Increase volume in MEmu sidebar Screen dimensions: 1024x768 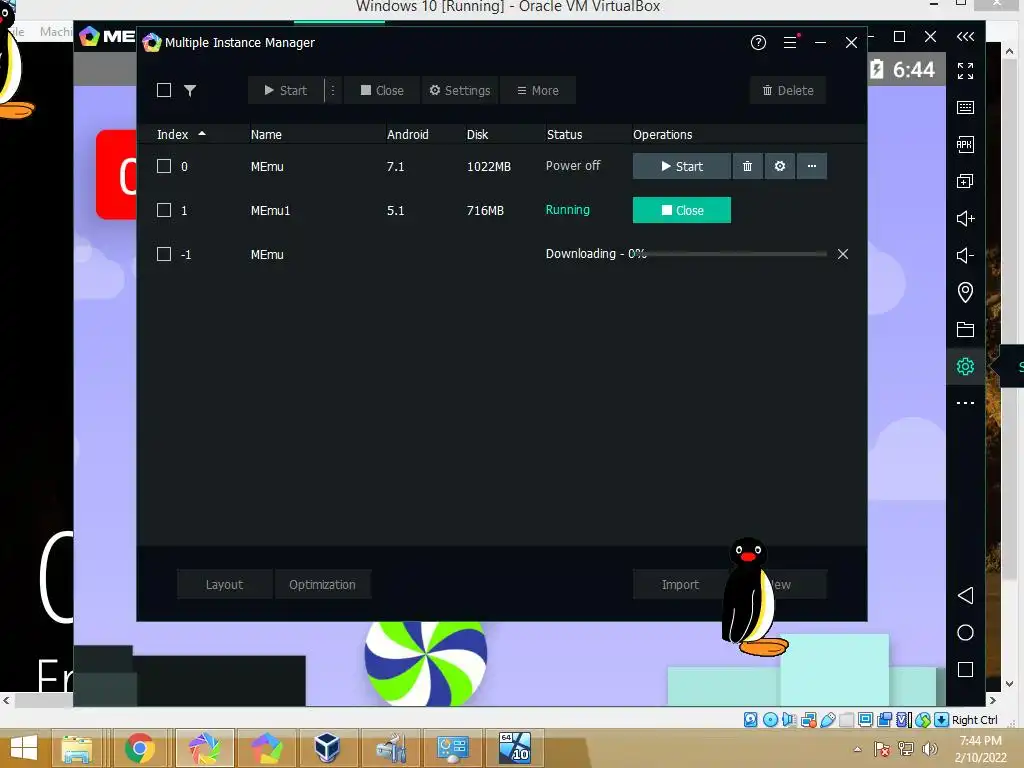[x=965, y=218]
